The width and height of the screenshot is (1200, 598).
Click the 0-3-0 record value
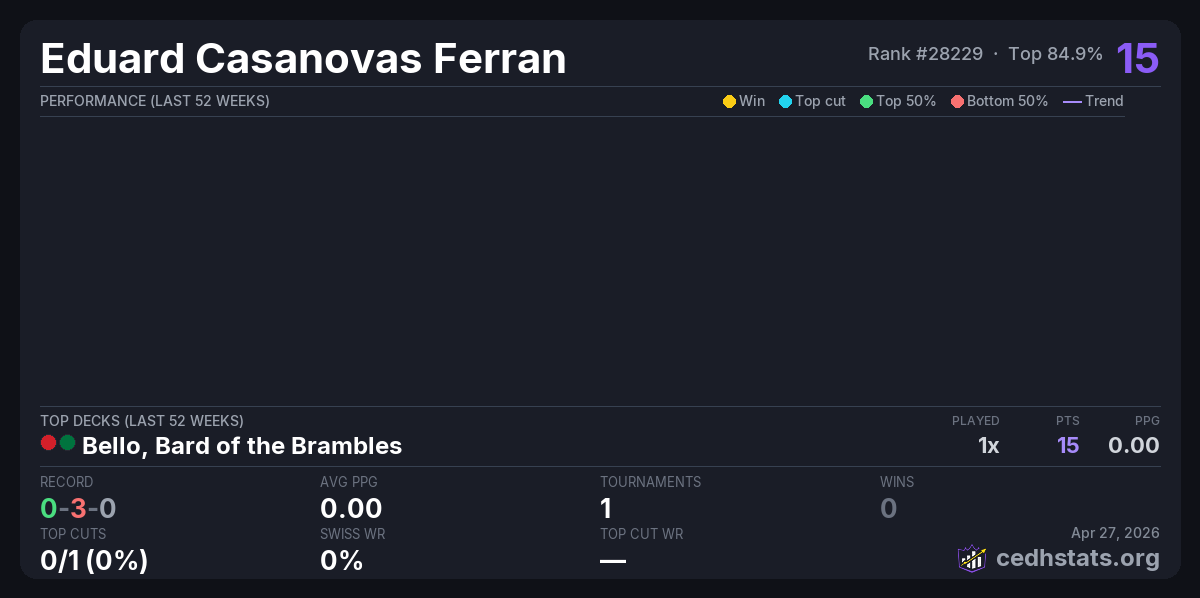click(78, 508)
